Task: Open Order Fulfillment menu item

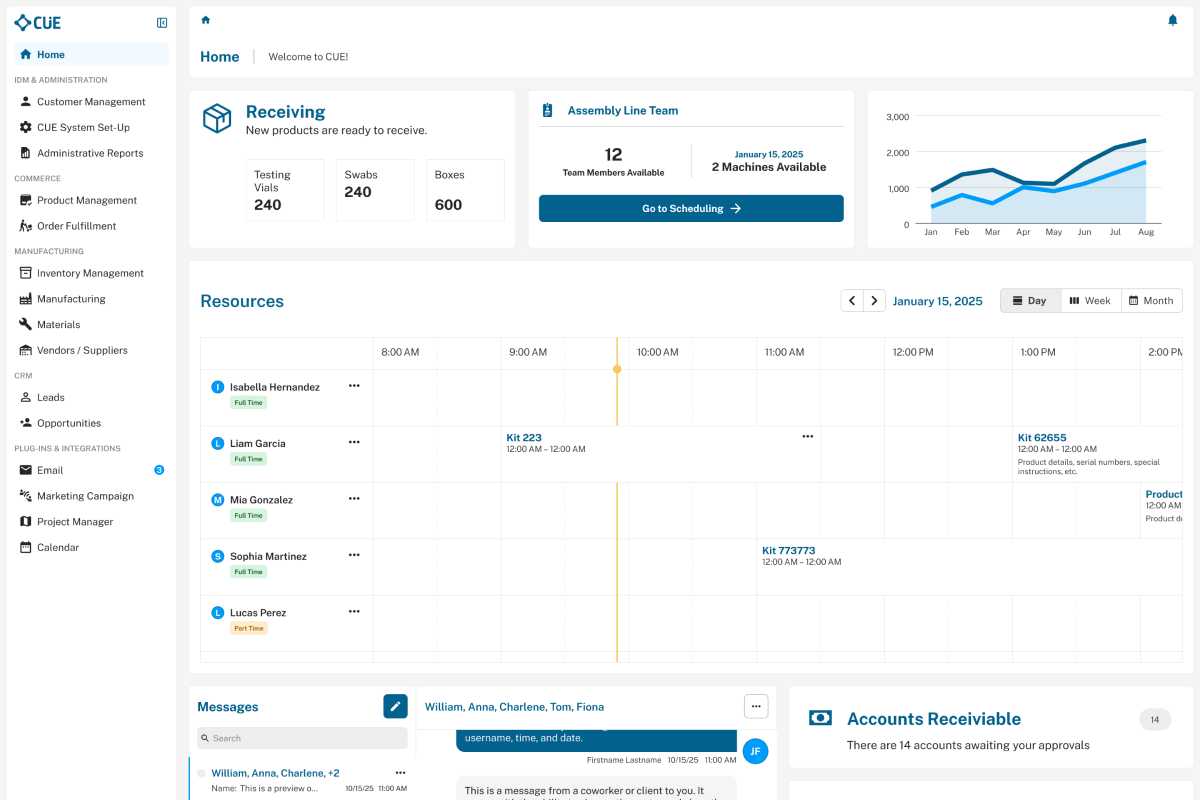Action: tap(91, 226)
